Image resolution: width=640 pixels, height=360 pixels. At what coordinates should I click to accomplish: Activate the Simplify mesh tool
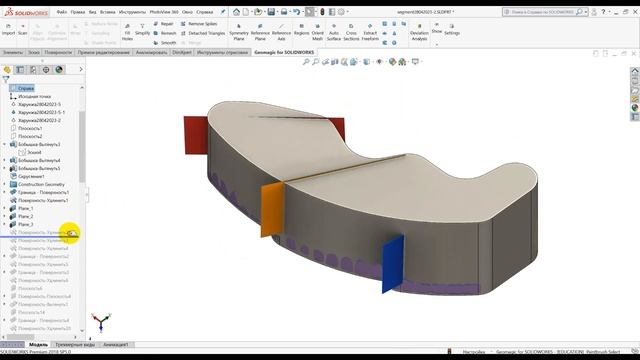(x=142, y=29)
